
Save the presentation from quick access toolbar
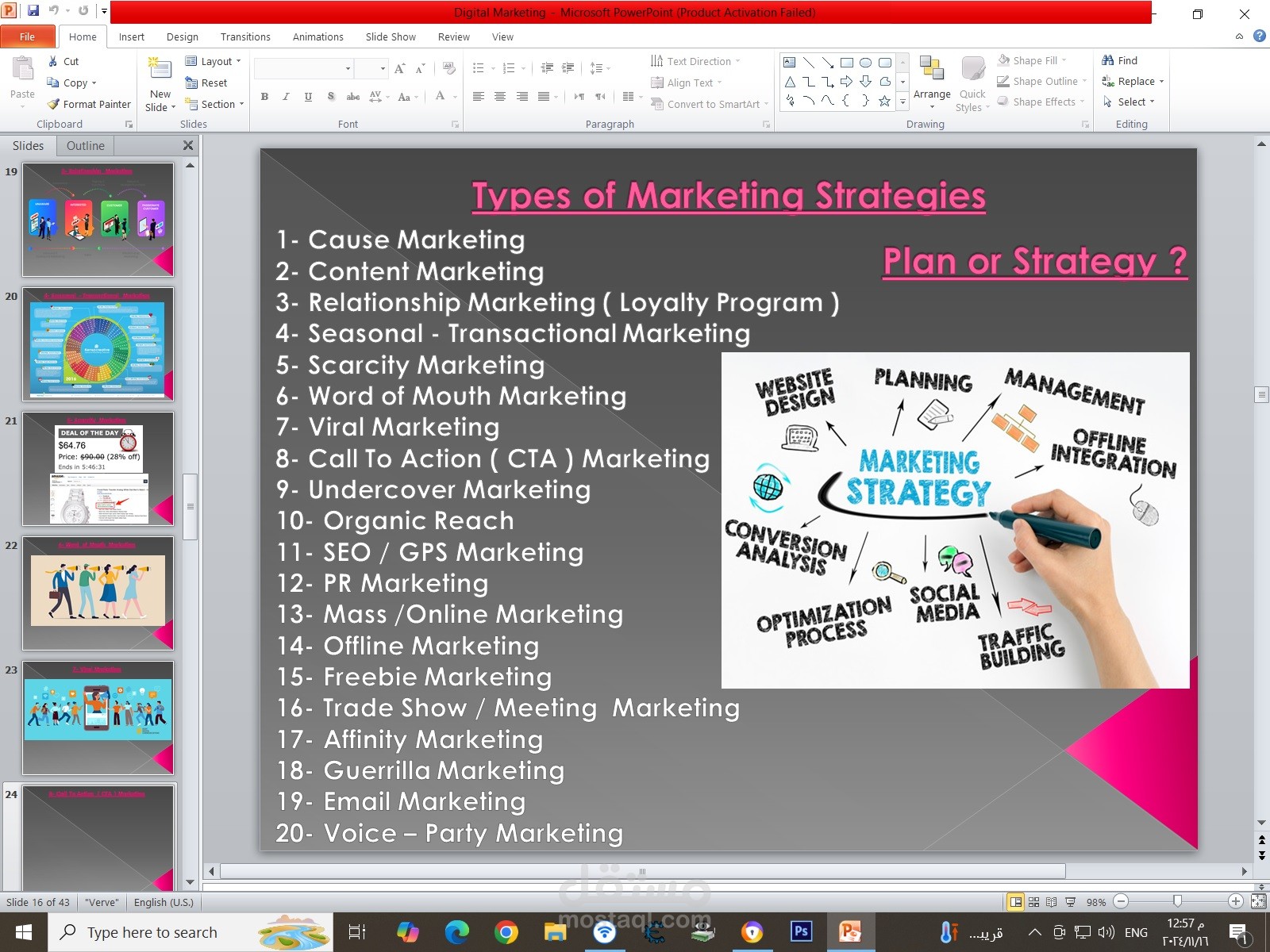tap(33, 11)
